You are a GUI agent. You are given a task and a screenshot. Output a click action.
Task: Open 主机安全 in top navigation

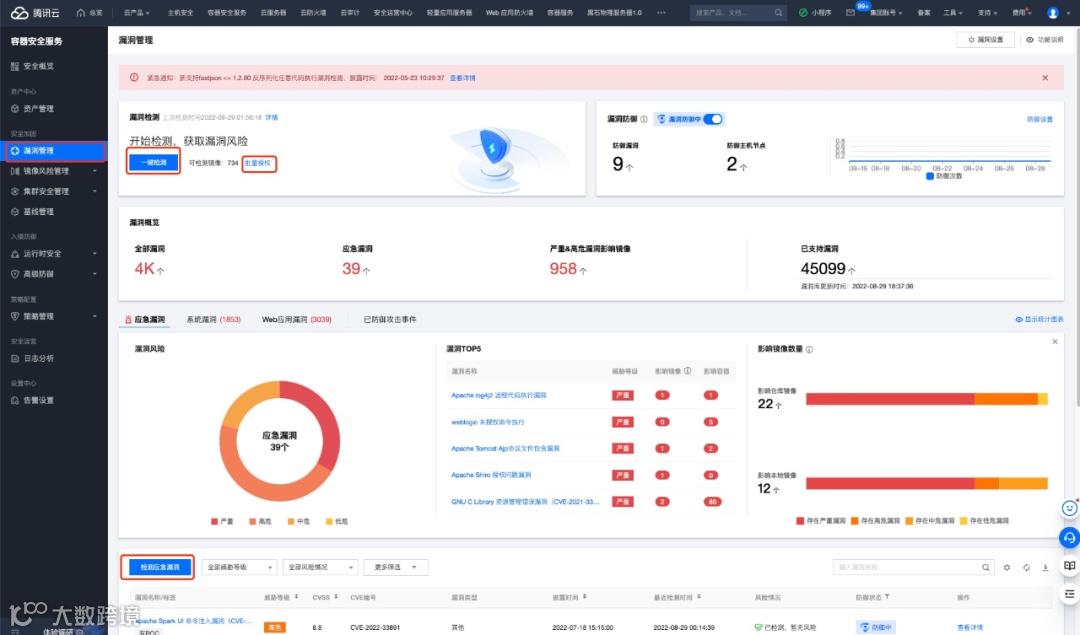click(180, 12)
